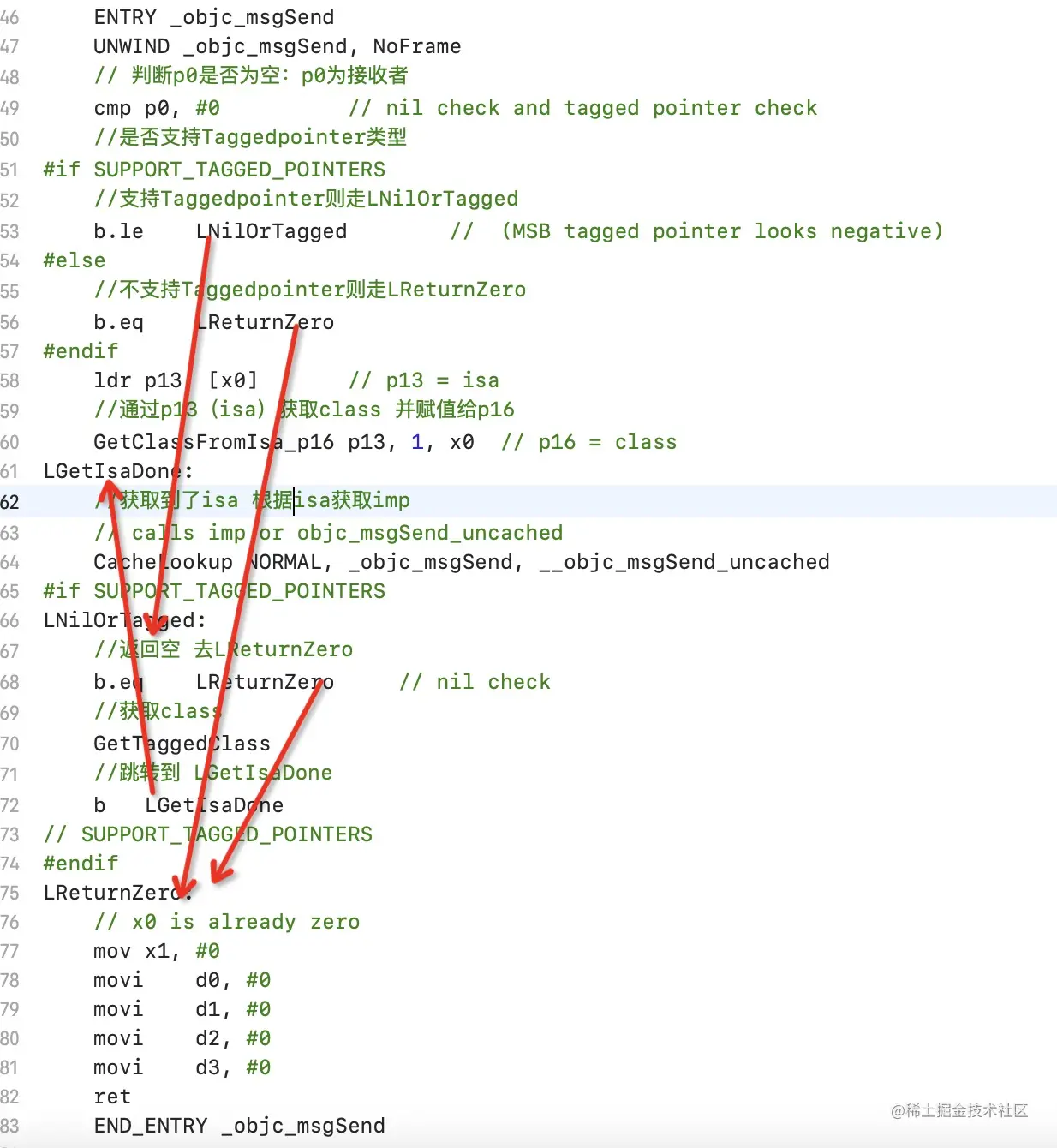Screen dimensions: 1057x1148
Task: Click the 'LGetIsaDone:' label on line 61
Action: 118,471
